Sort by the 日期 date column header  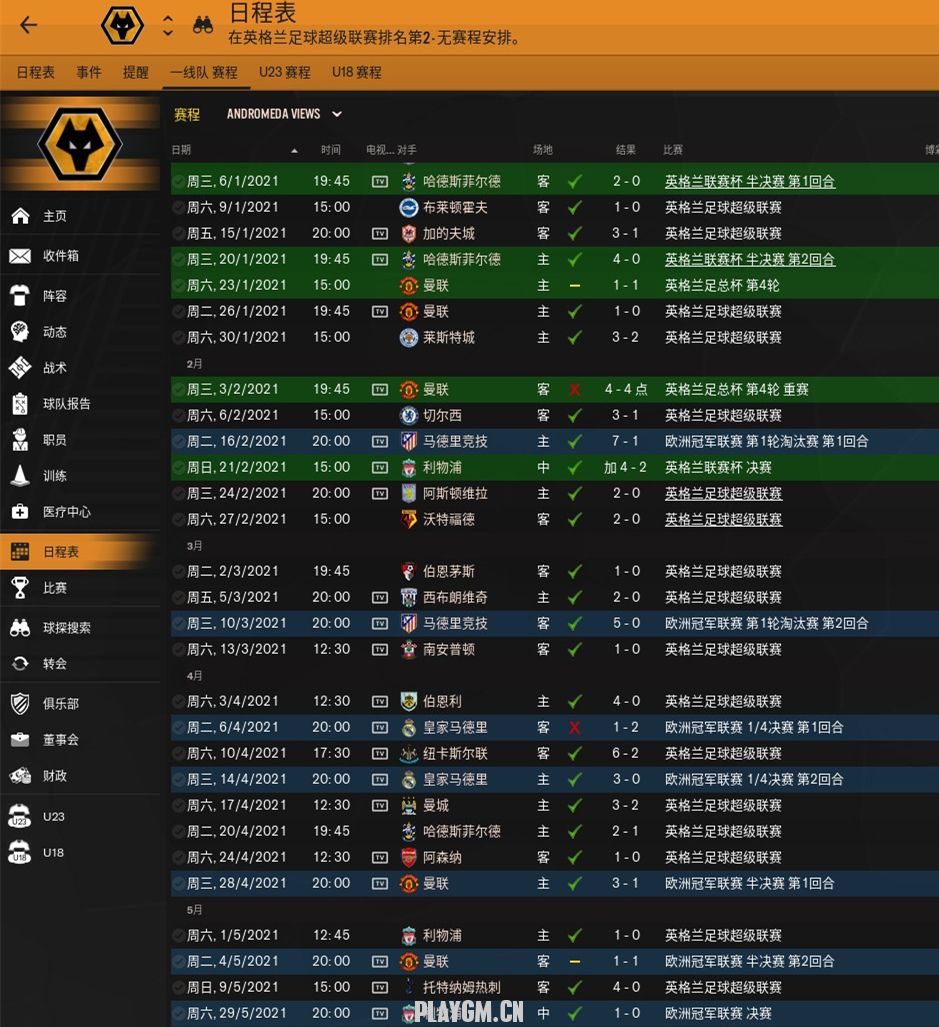(182, 150)
